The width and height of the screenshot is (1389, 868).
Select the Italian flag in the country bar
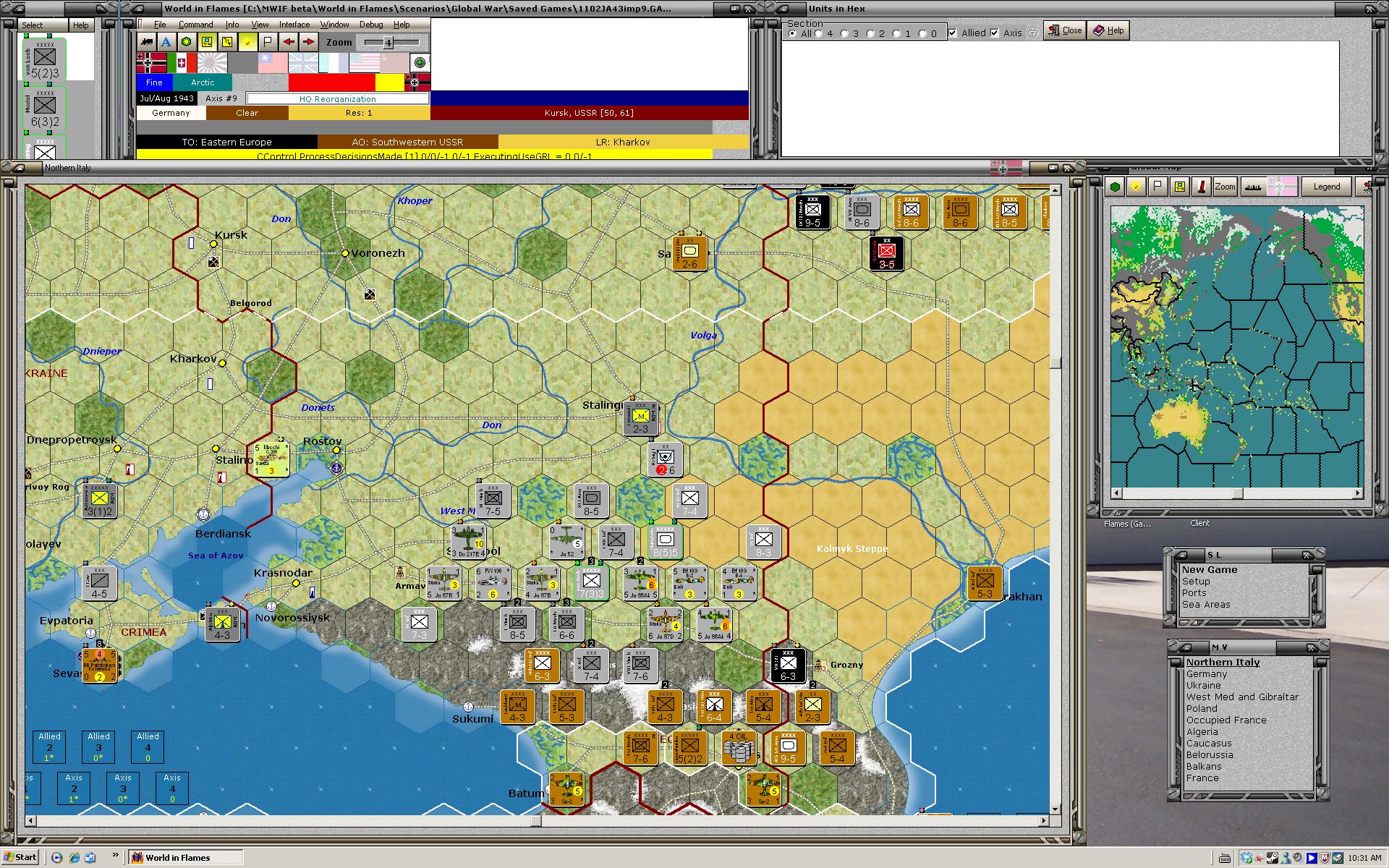pyautogui.click(x=182, y=63)
